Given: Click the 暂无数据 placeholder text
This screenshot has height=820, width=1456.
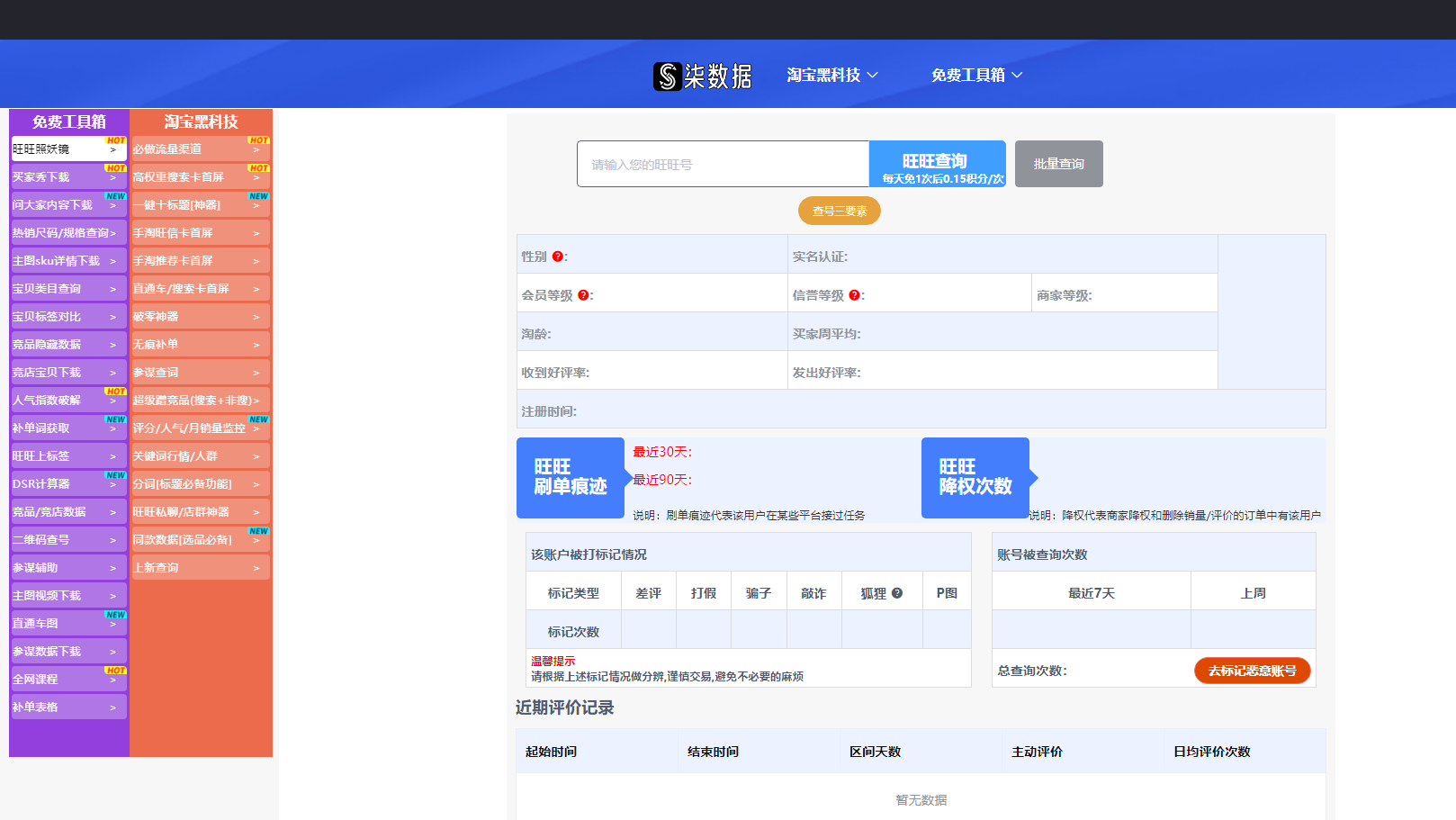Looking at the screenshot, I should click(921, 799).
